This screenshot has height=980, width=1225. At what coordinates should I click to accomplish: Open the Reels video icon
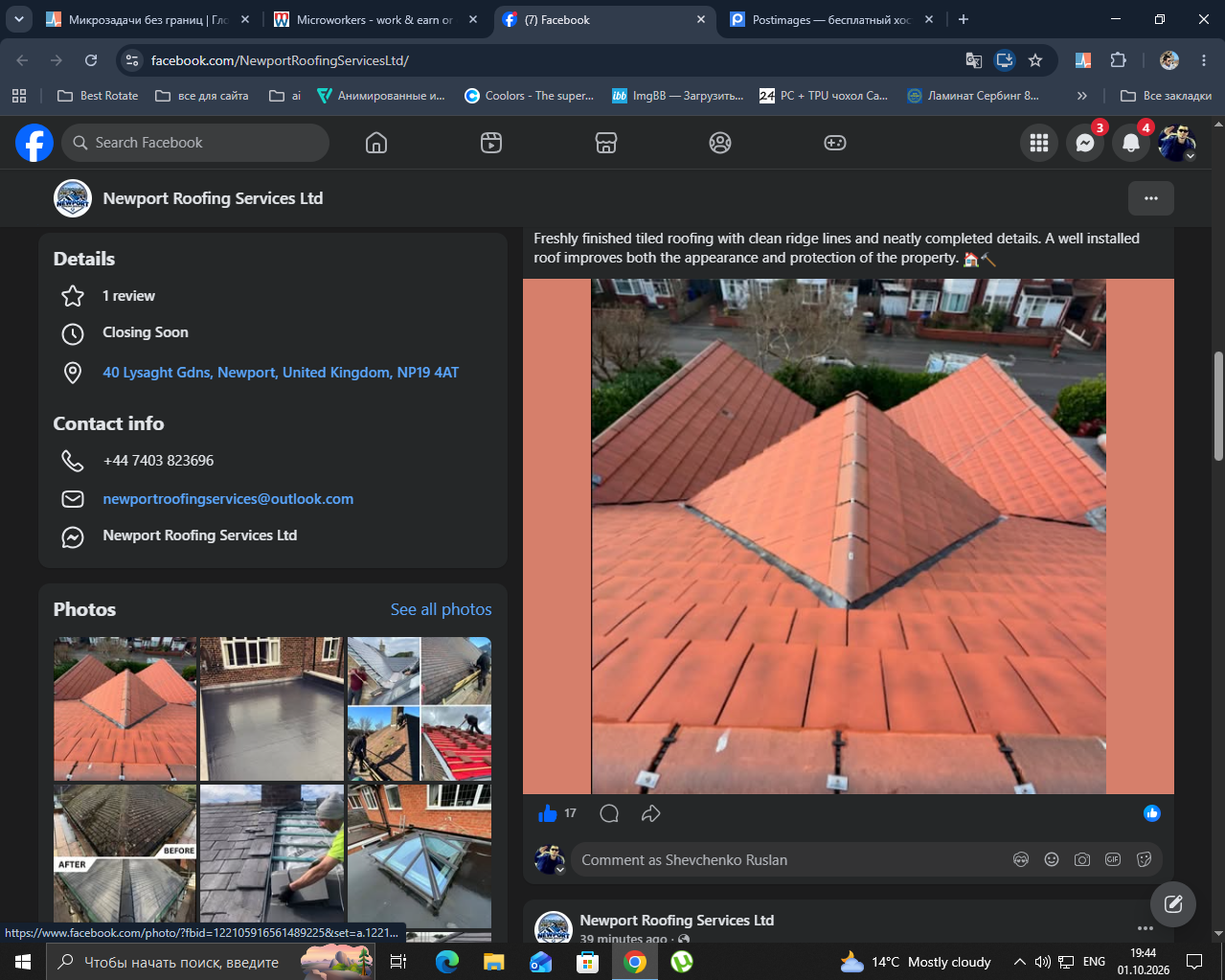coord(491,143)
